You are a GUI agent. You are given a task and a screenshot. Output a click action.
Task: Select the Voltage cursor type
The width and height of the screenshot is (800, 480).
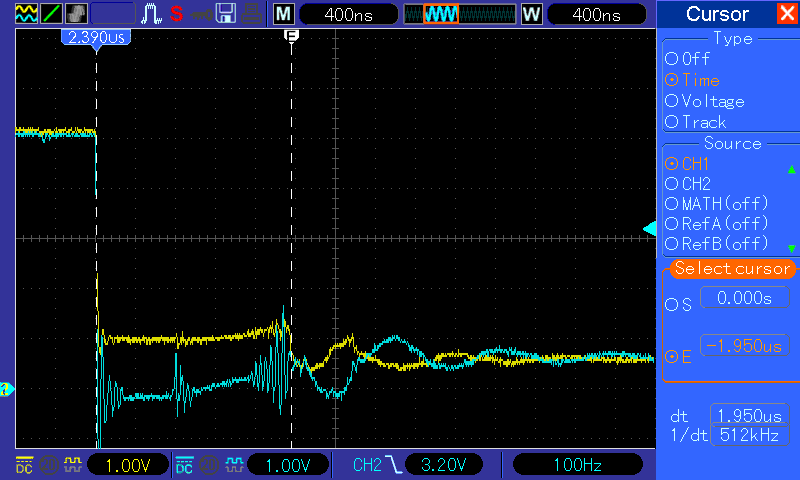tap(705, 101)
